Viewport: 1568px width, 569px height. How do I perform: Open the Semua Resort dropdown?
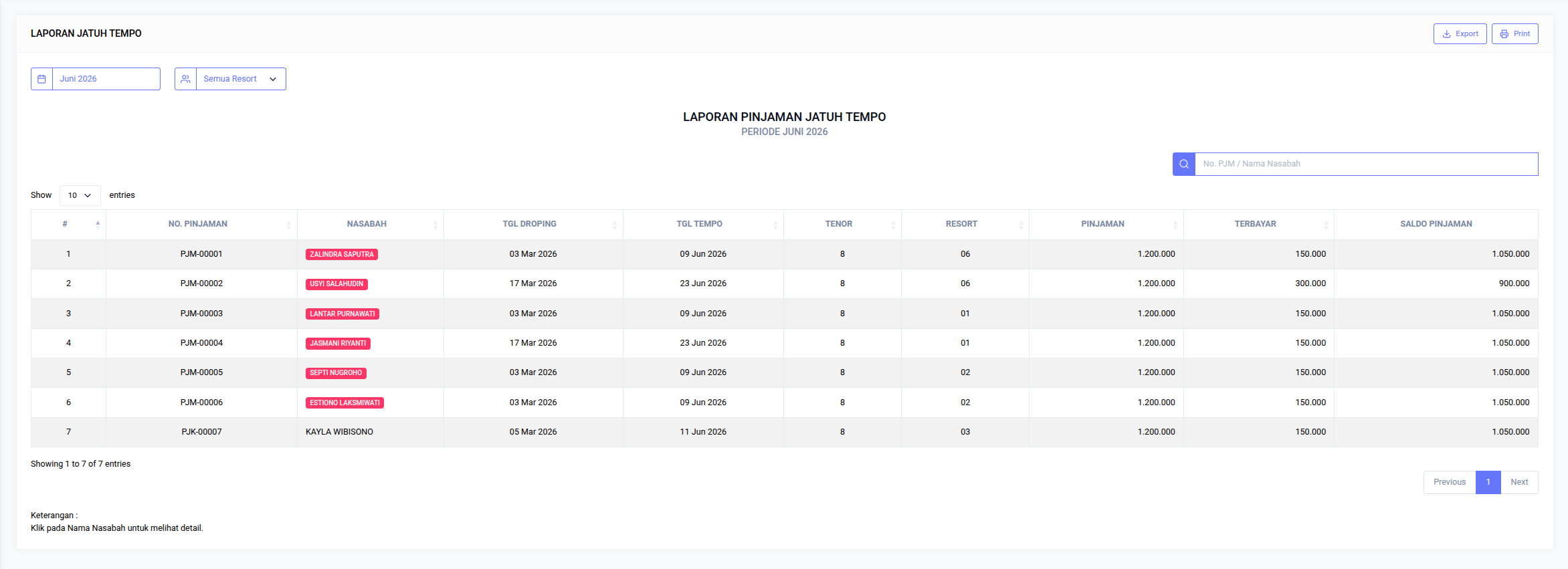240,79
